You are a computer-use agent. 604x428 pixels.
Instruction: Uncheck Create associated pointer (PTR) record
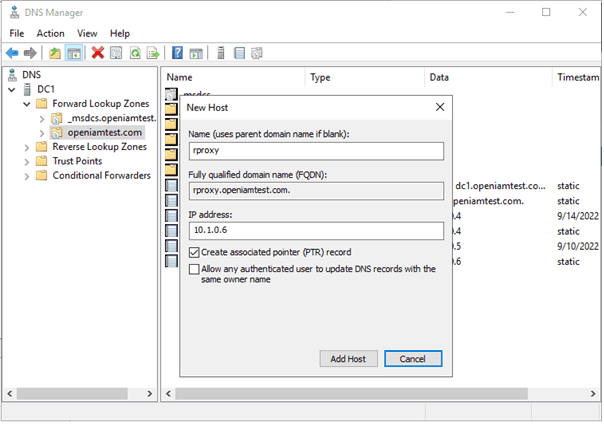[195, 252]
